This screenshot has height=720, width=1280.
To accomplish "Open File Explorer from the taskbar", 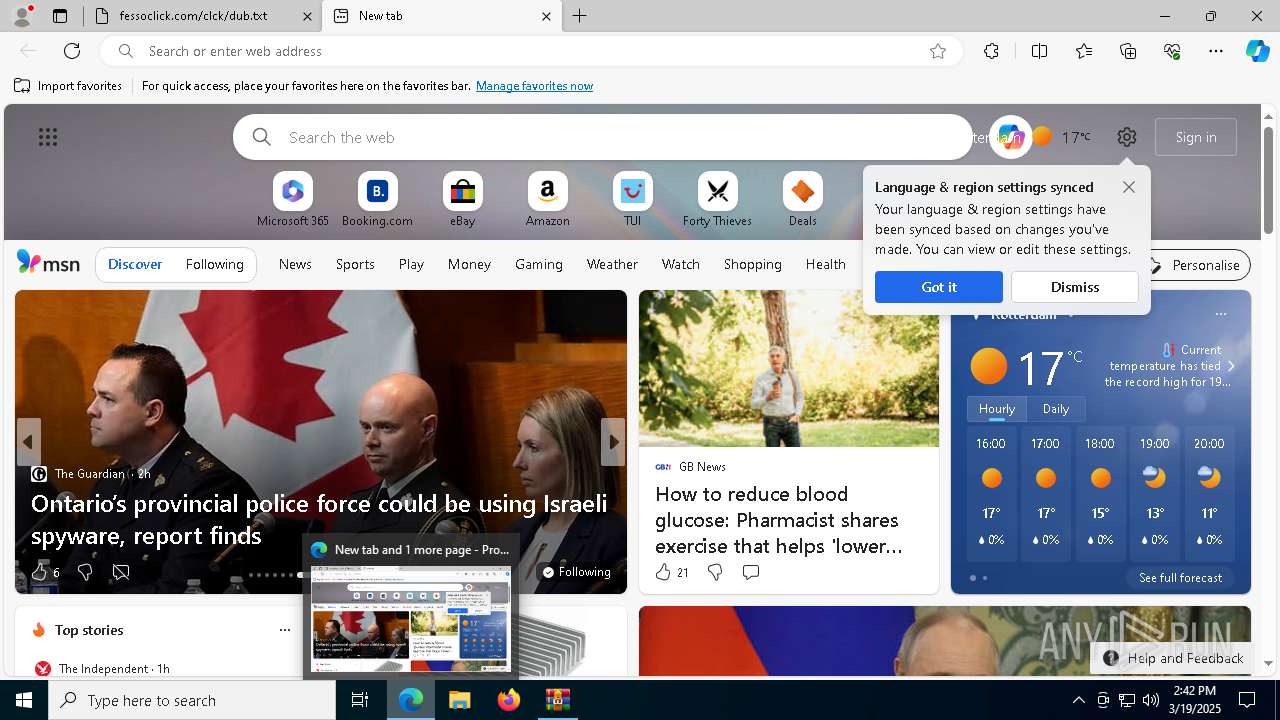I will point(459,700).
